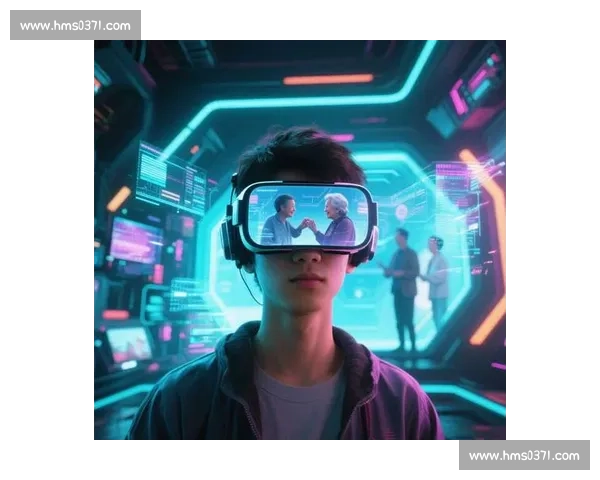Select the white-haired person shown in the visor
This screenshot has height=480, width=600.
click(x=337, y=220)
